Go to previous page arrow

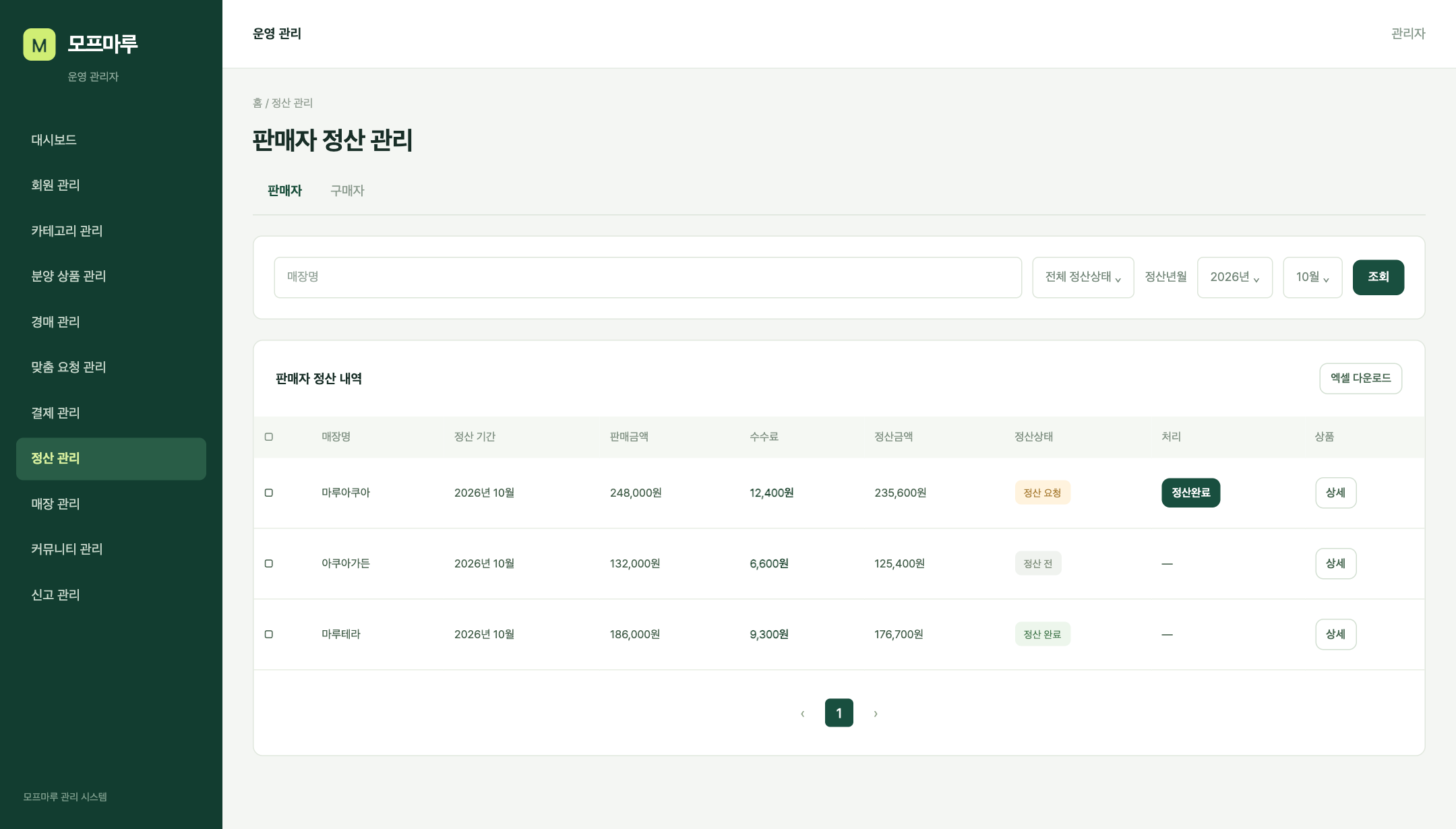coord(802,713)
